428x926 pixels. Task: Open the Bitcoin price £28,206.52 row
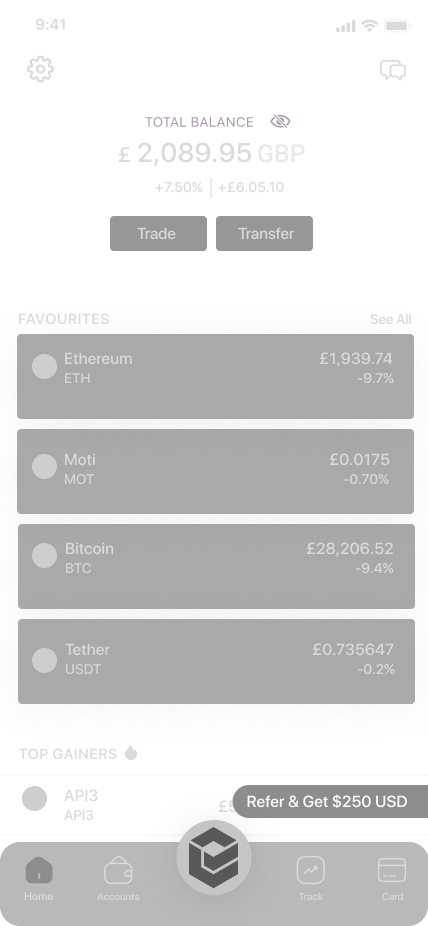216,566
